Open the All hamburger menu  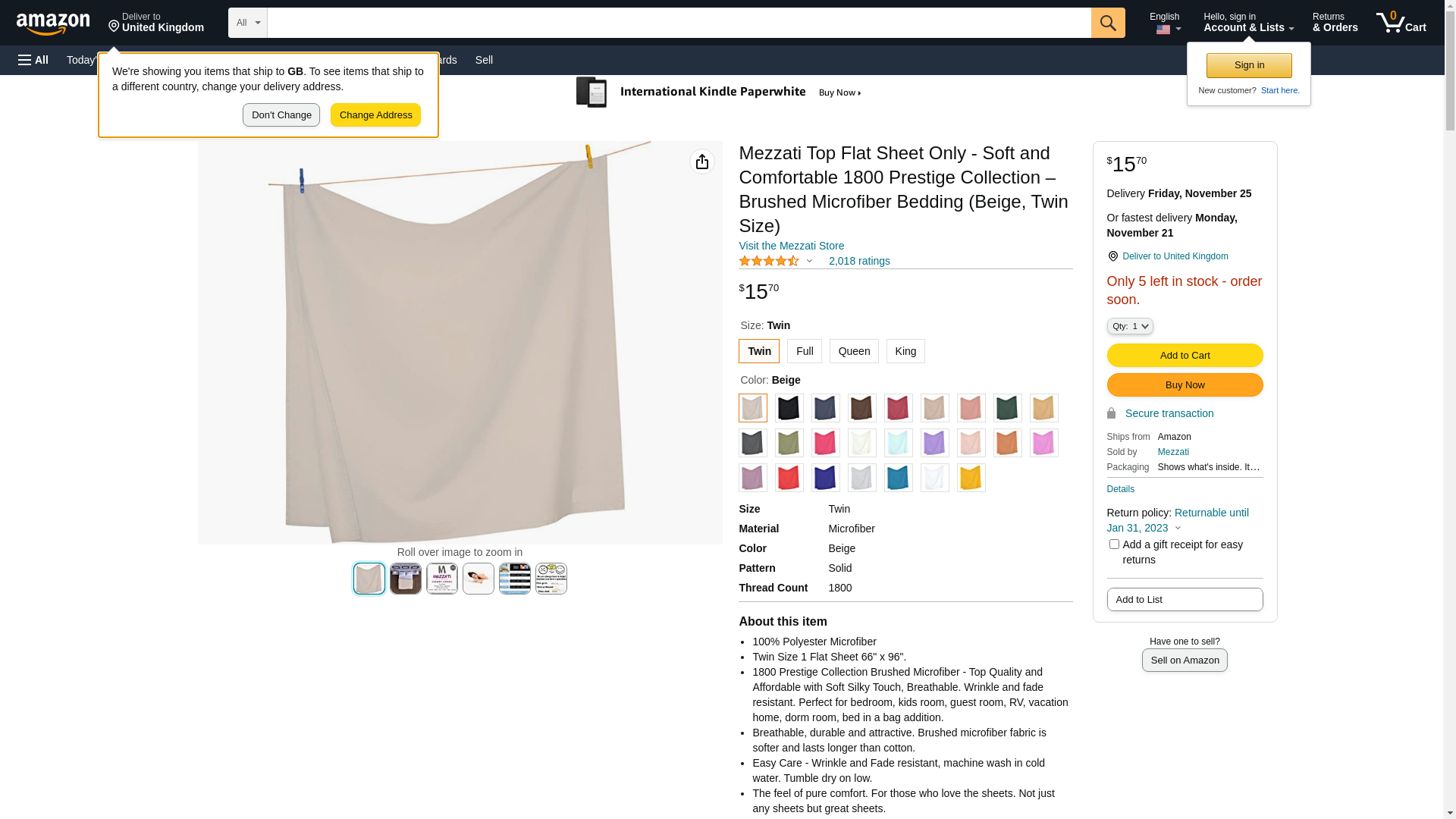tap(33, 60)
